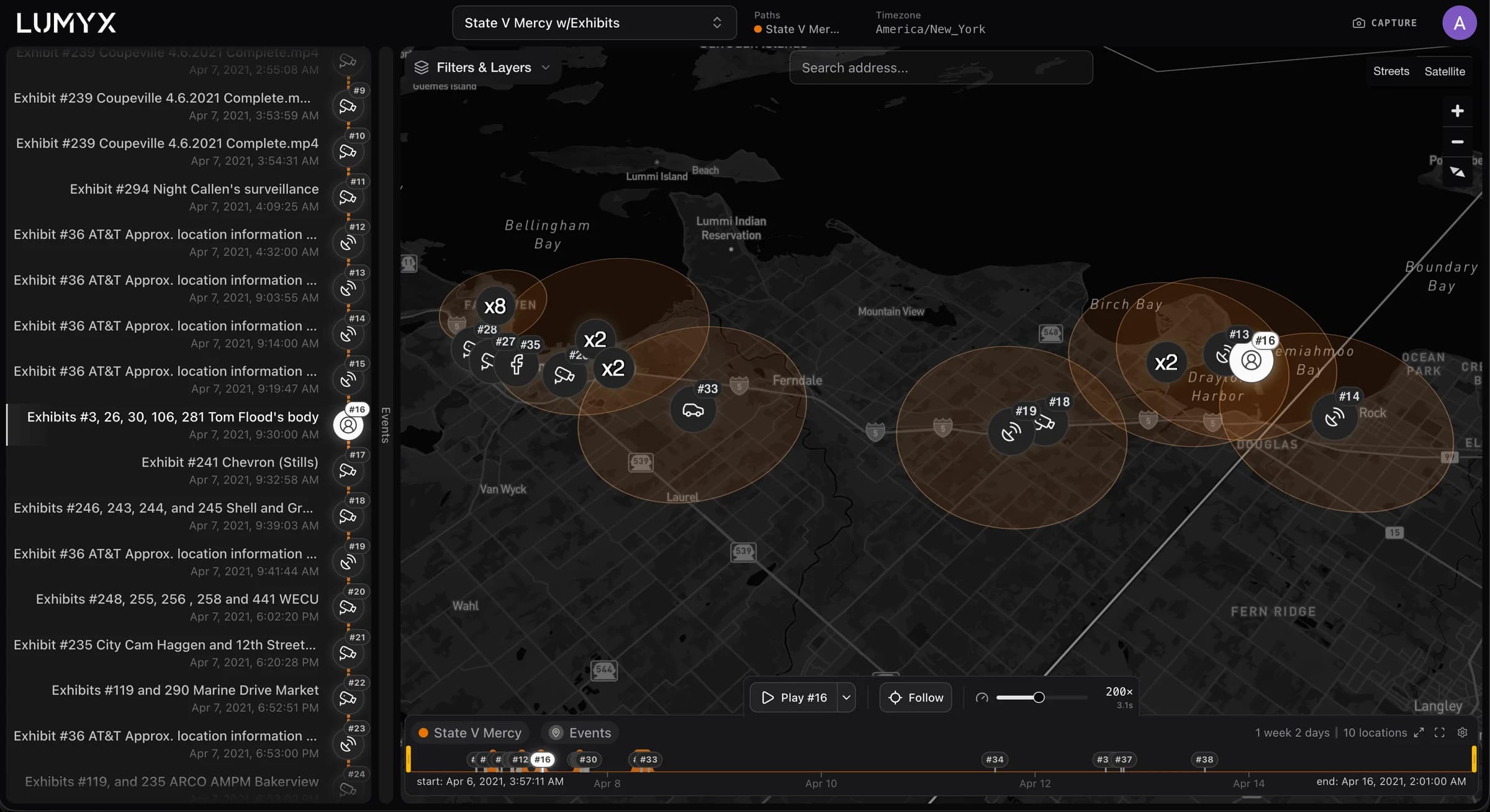Click the cell signal icon for event #12
Image resolution: width=1490 pixels, height=812 pixels.
pos(348,243)
